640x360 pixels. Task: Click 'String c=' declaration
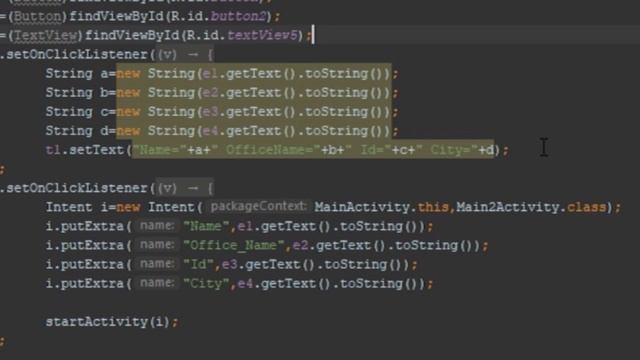[x=80, y=112]
